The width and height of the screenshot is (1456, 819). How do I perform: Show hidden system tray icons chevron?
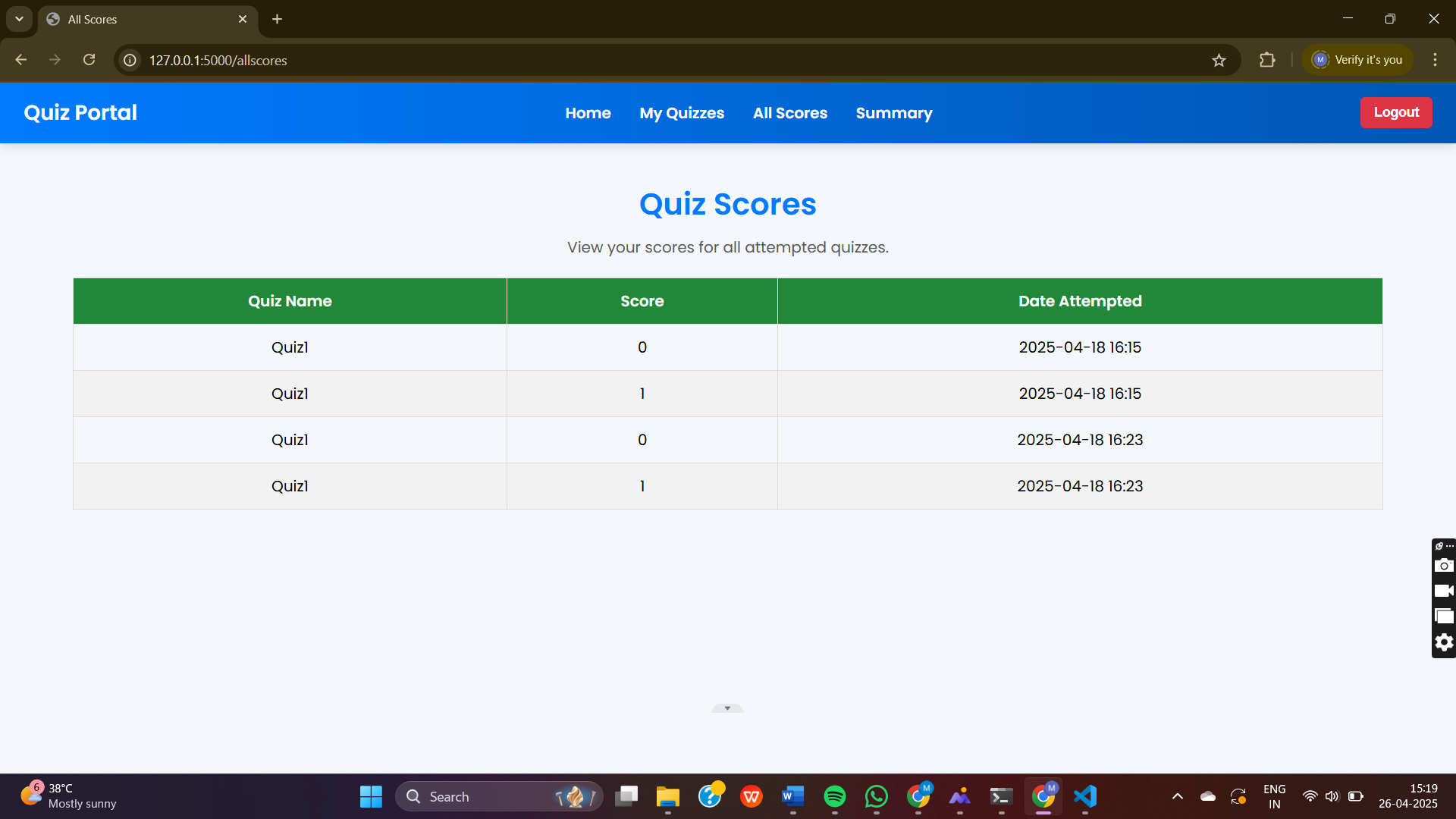click(x=1177, y=796)
